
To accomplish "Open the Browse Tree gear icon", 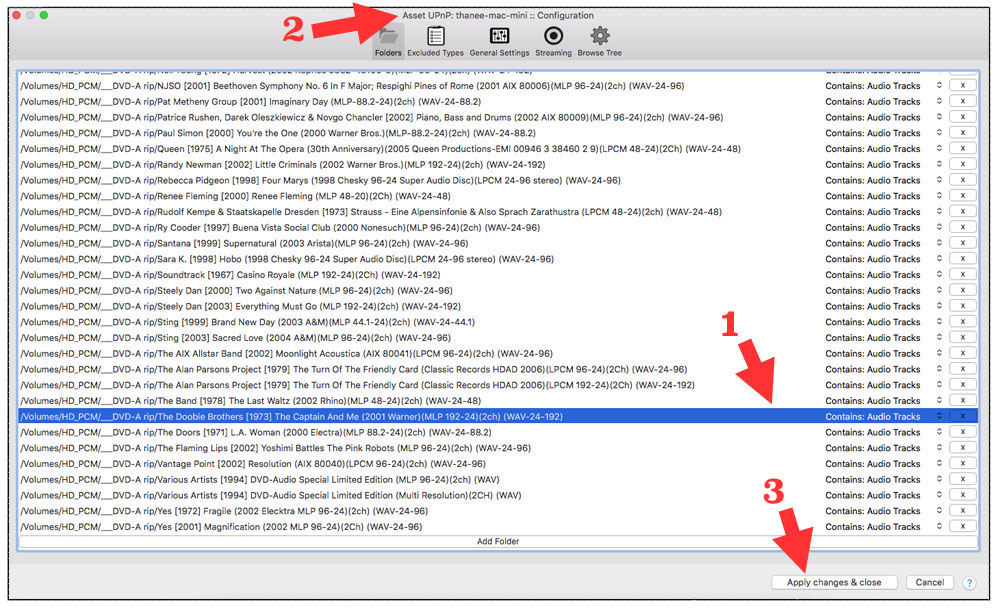I will click(599, 40).
